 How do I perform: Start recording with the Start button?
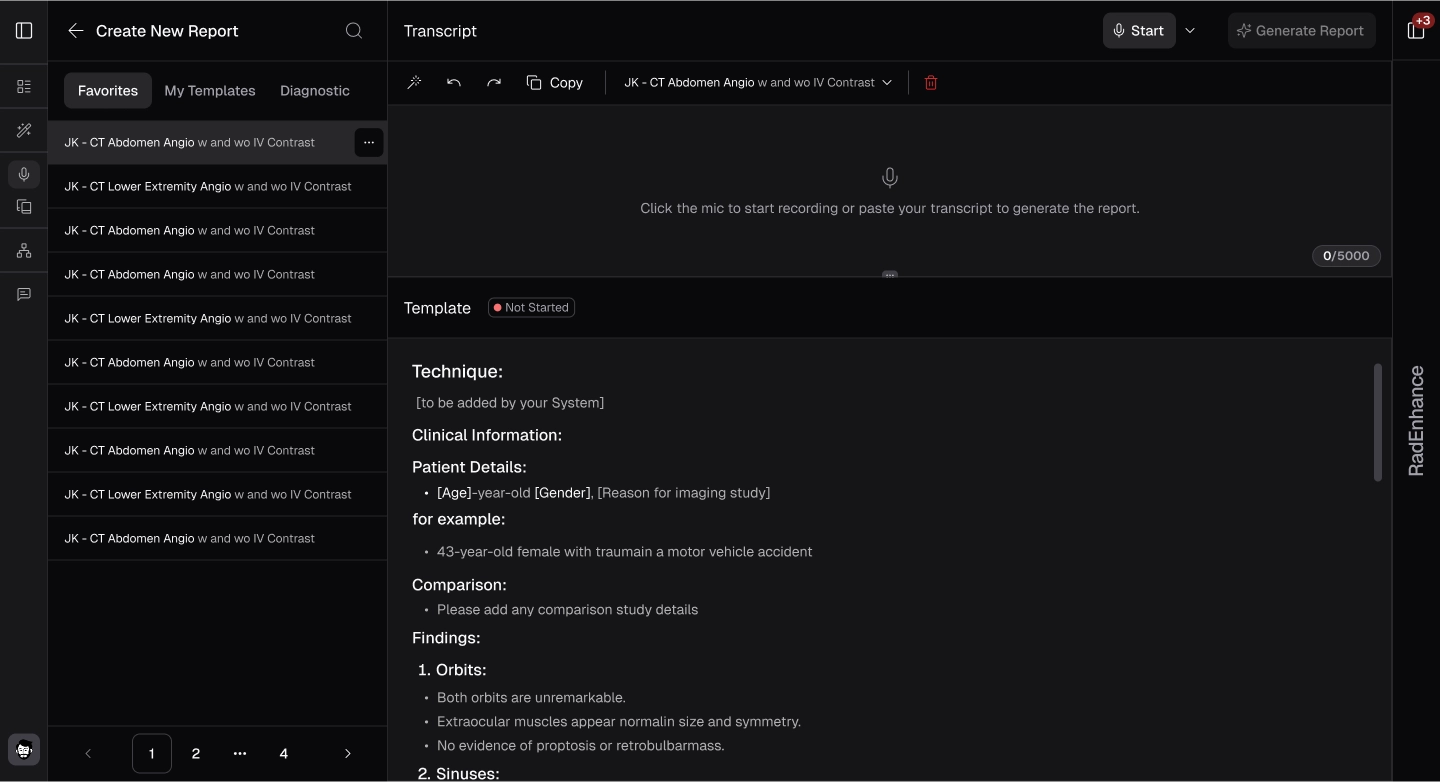1139,31
